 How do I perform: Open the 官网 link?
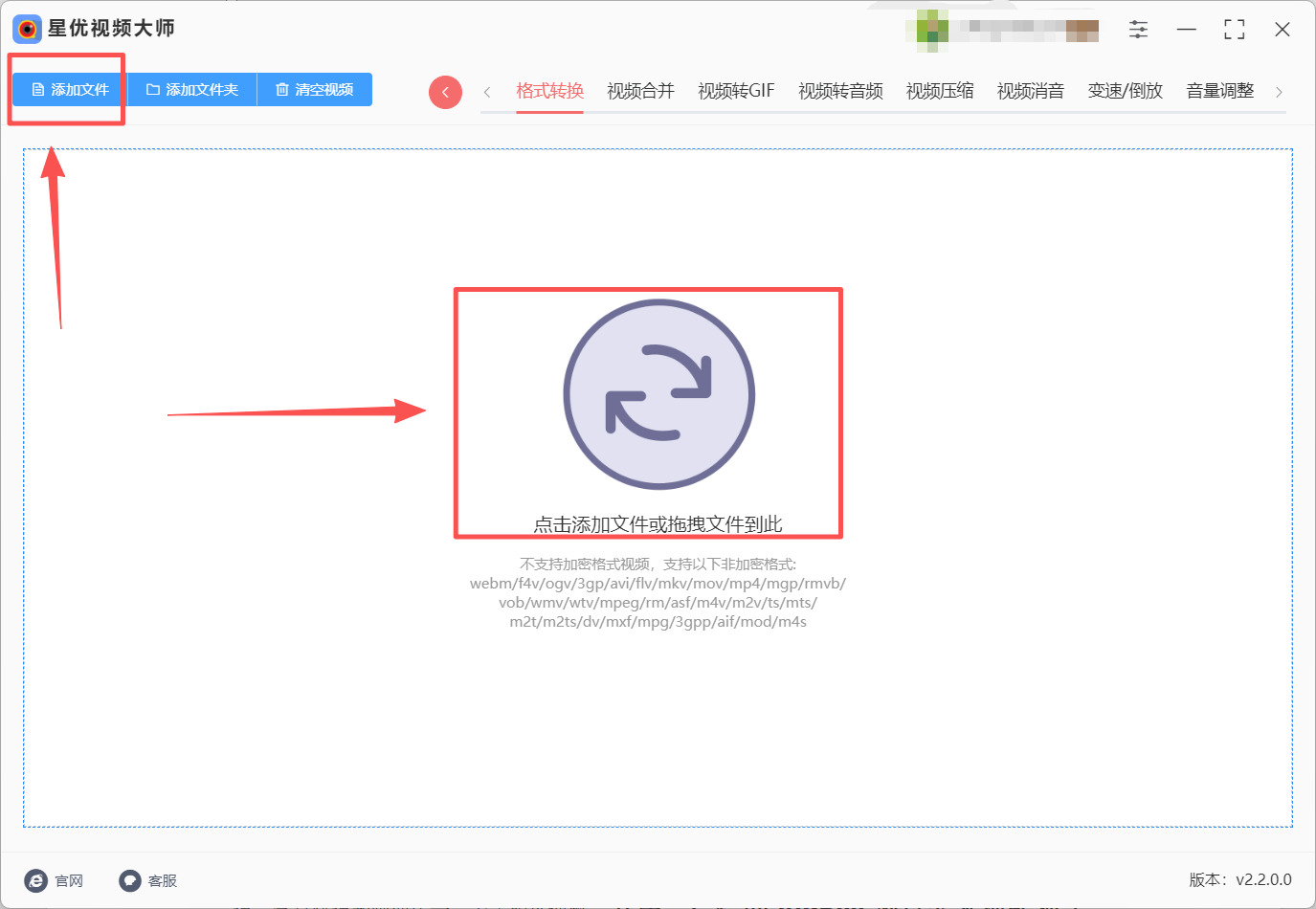click(55, 880)
